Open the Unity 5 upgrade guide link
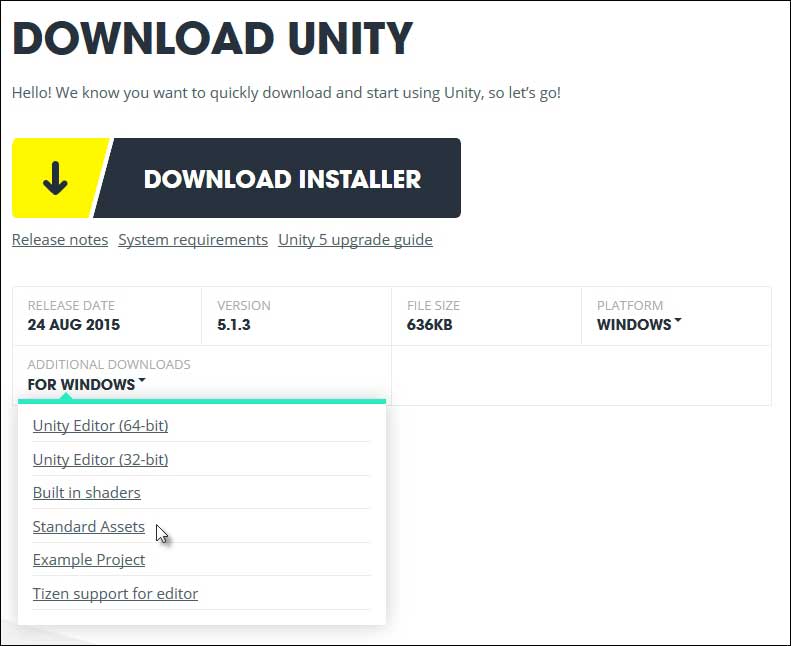This screenshot has width=791, height=646. point(355,240)
